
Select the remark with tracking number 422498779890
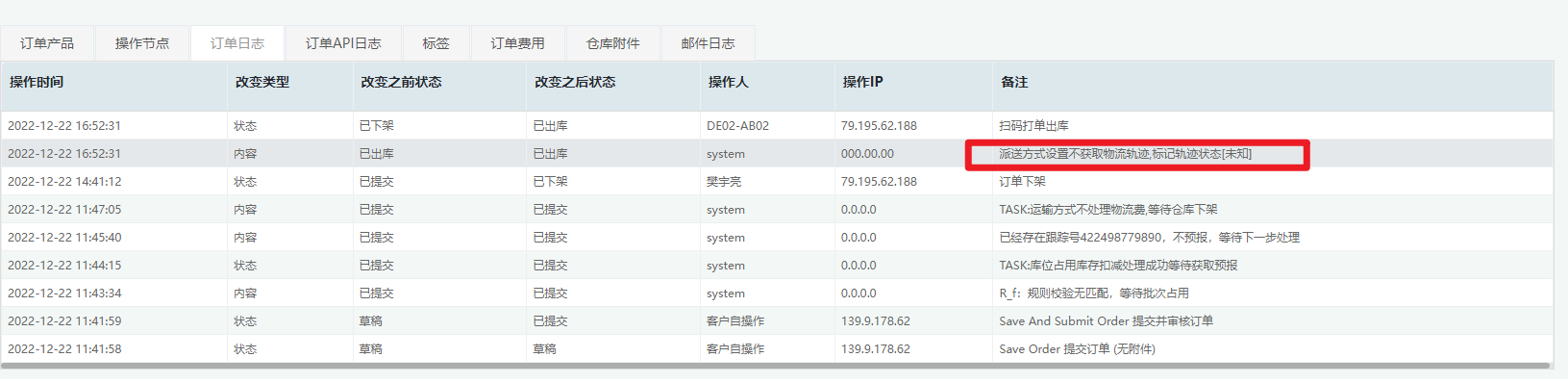1149,238
